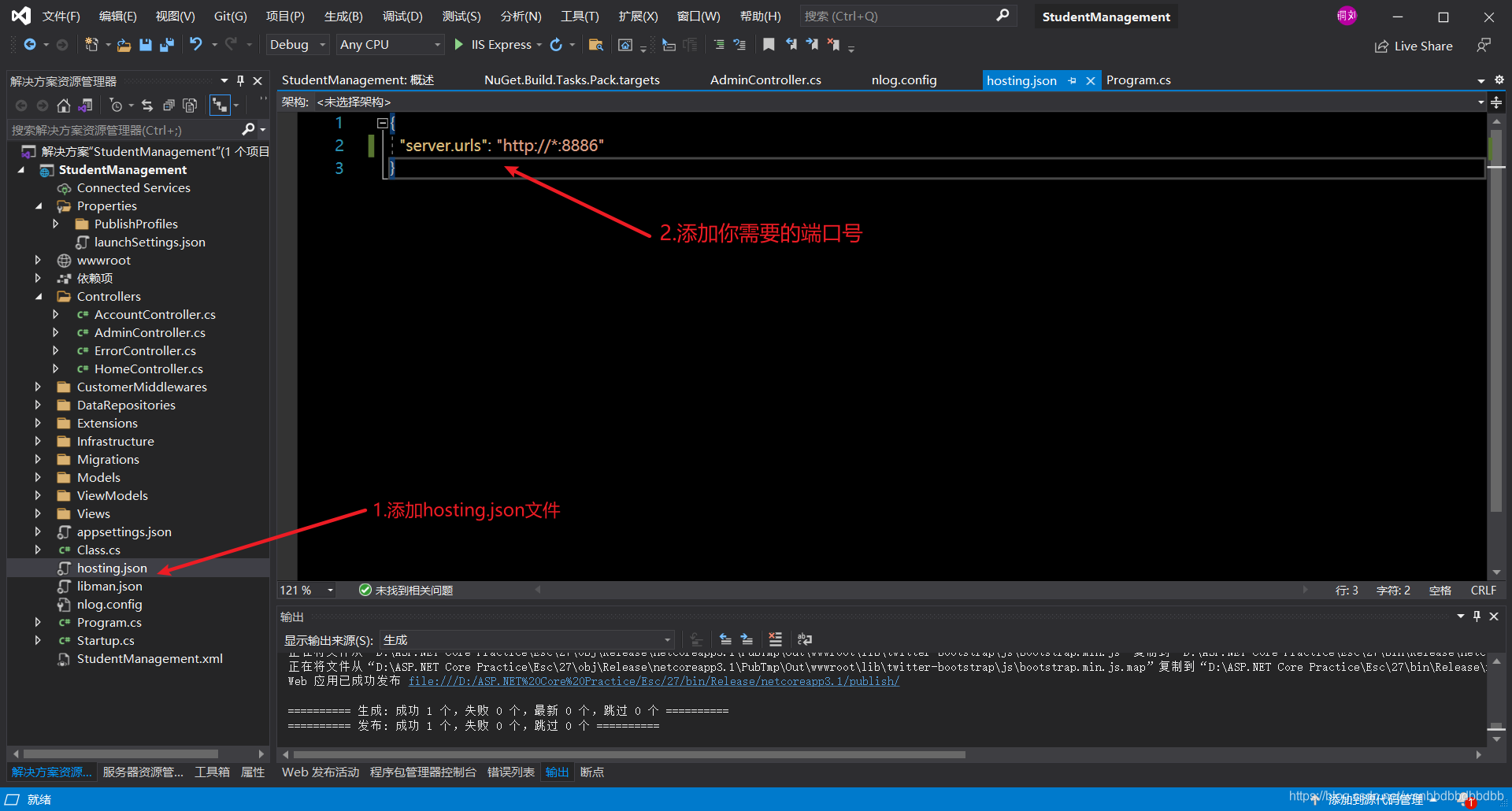Click the new project icon in toolbar

point(91,45)
